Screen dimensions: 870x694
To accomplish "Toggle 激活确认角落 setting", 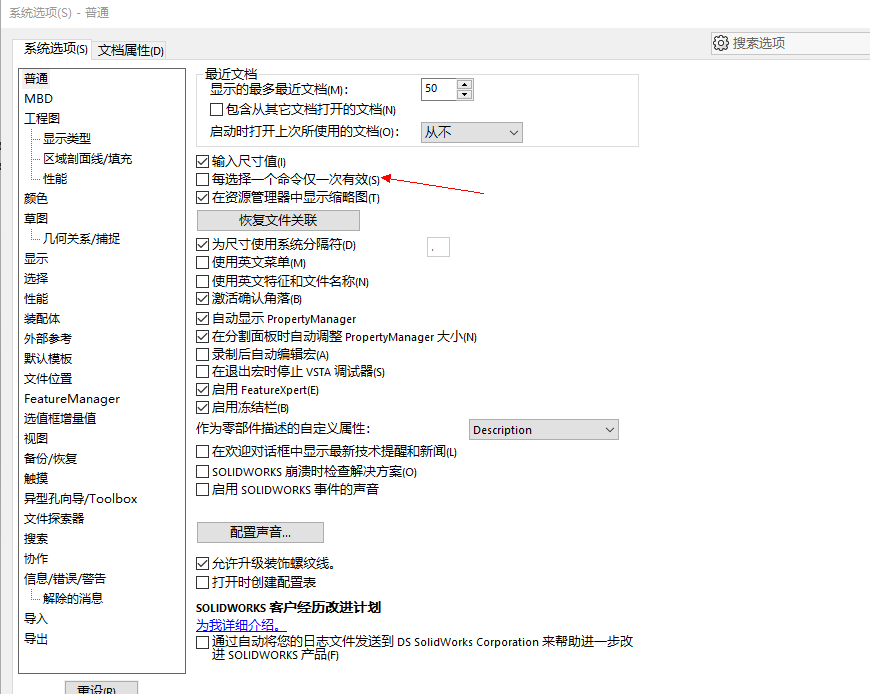I will click(202, 298).
